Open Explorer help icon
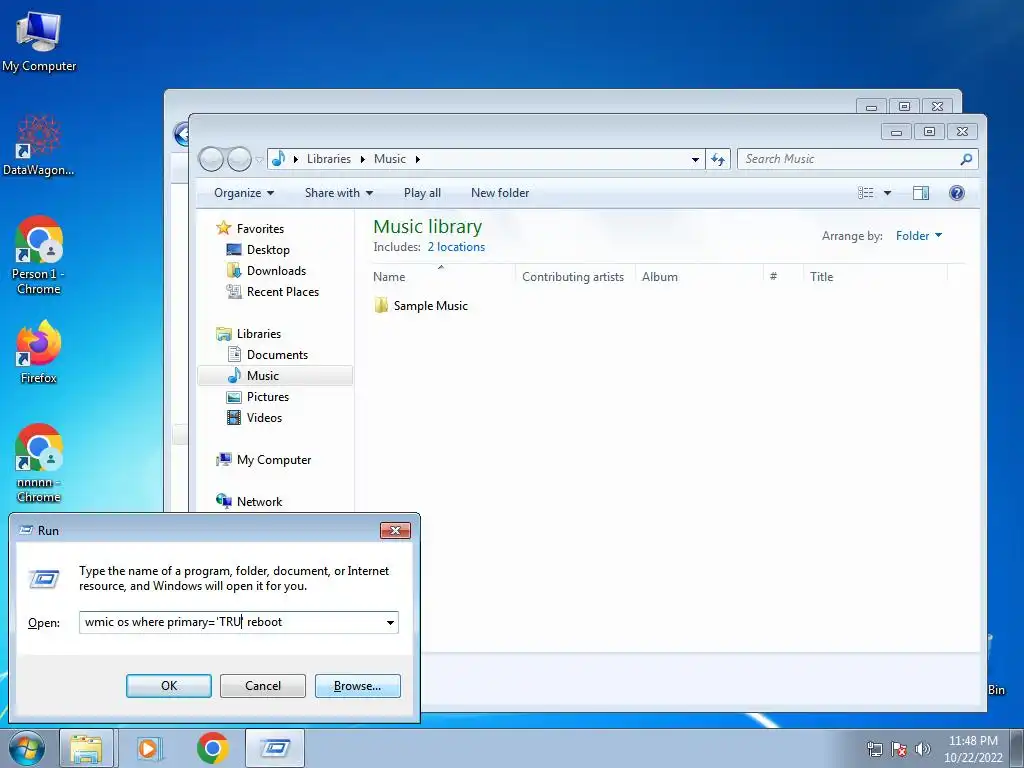This screenshot has width=1024, height=768. pyautogui.click(x=957, y=193)
